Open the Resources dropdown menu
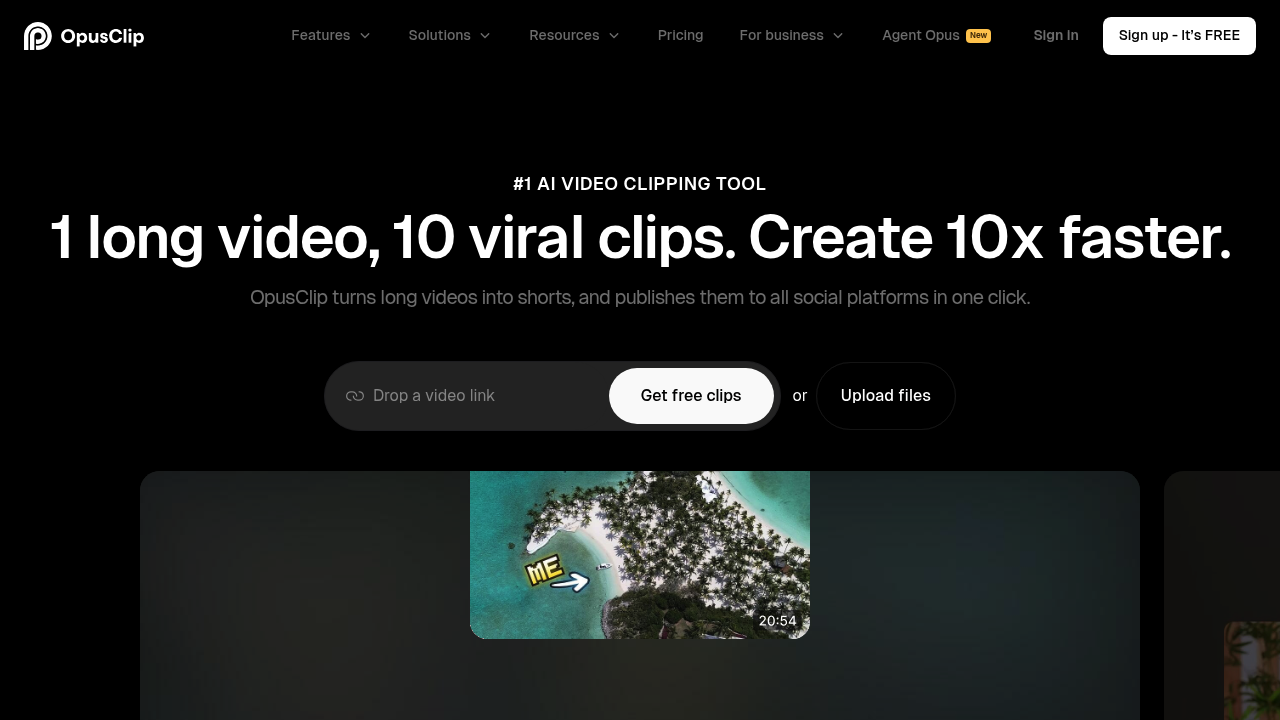Screen dimensions: 1280x720 click(564, 35)
